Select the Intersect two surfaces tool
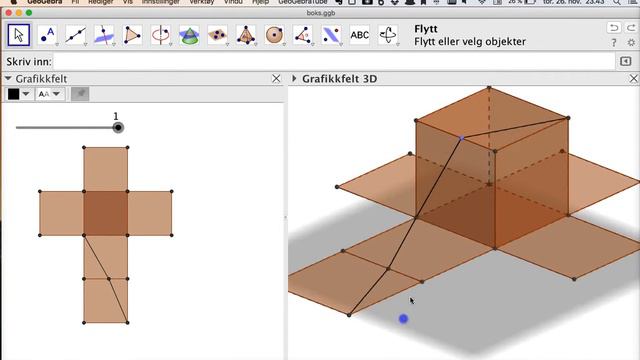The height and width of the screenshot is (360, 640). point(189,35)
